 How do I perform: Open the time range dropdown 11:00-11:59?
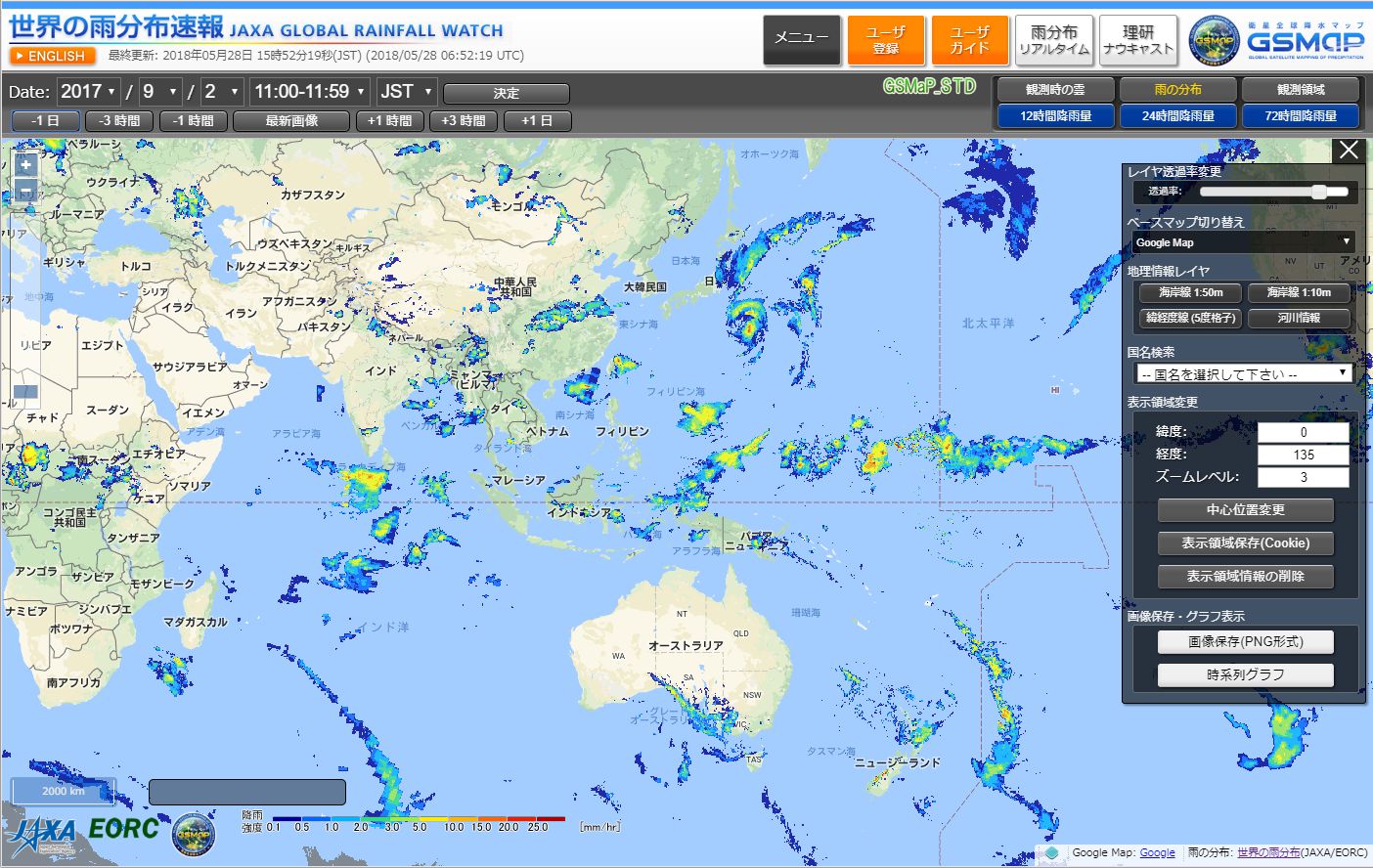click(x=310, y=92)
